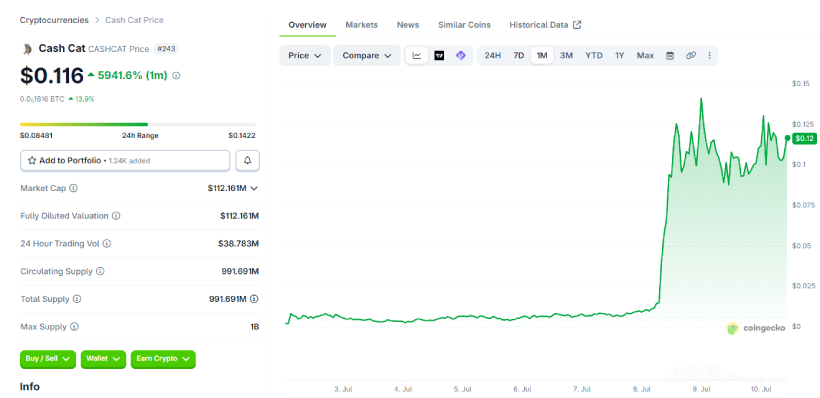The image size is (820, 398).
Task: Open the calendar date range picker
Action: pos(670,55)
